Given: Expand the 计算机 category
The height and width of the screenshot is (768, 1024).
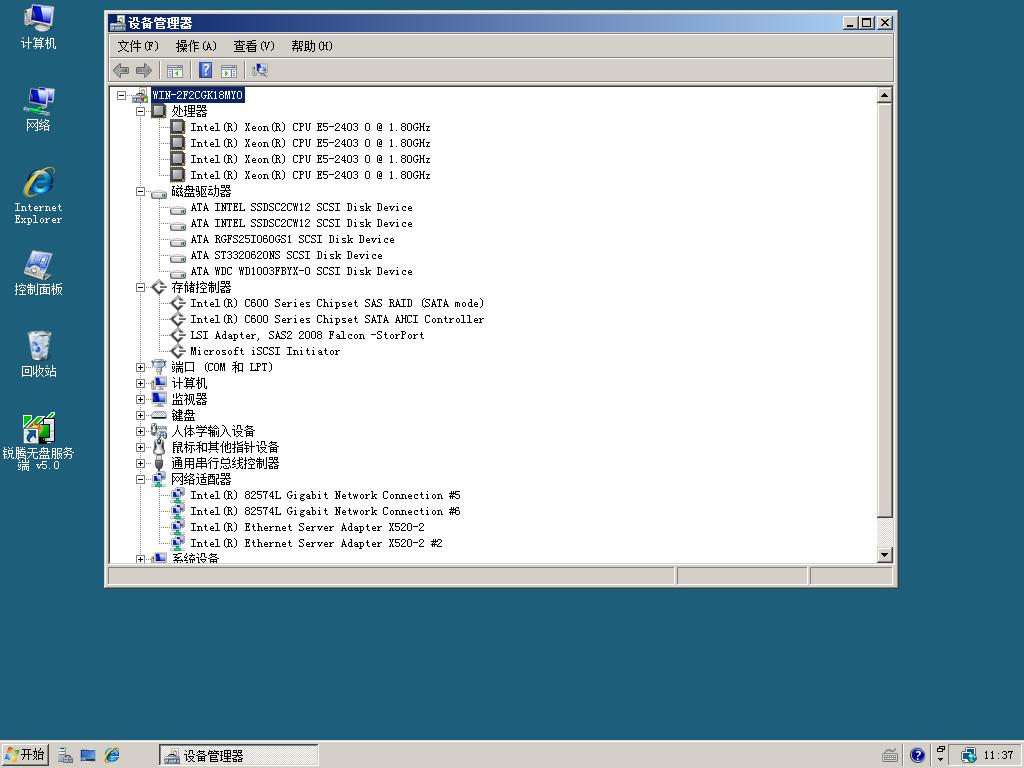Looking at the screenshot, I should [140, 383].
